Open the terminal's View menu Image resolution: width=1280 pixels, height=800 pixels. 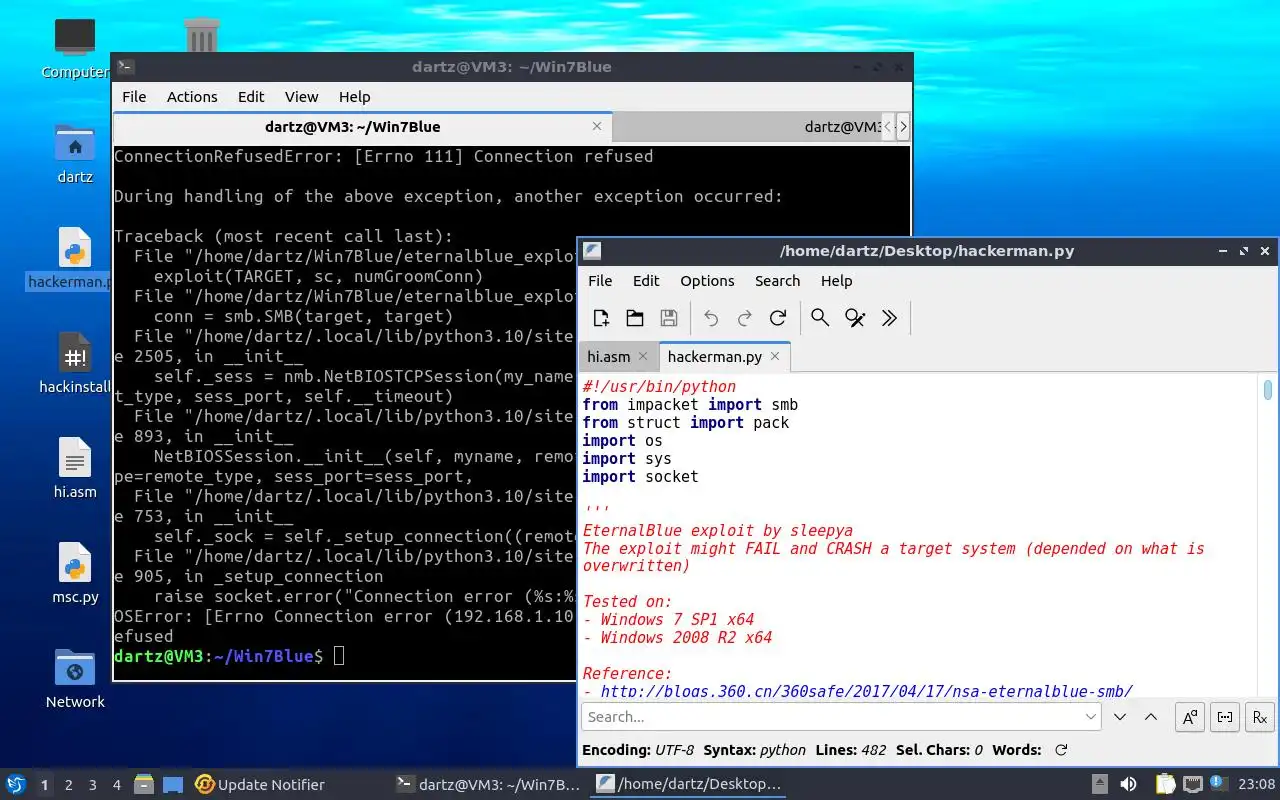click(301, 97)
